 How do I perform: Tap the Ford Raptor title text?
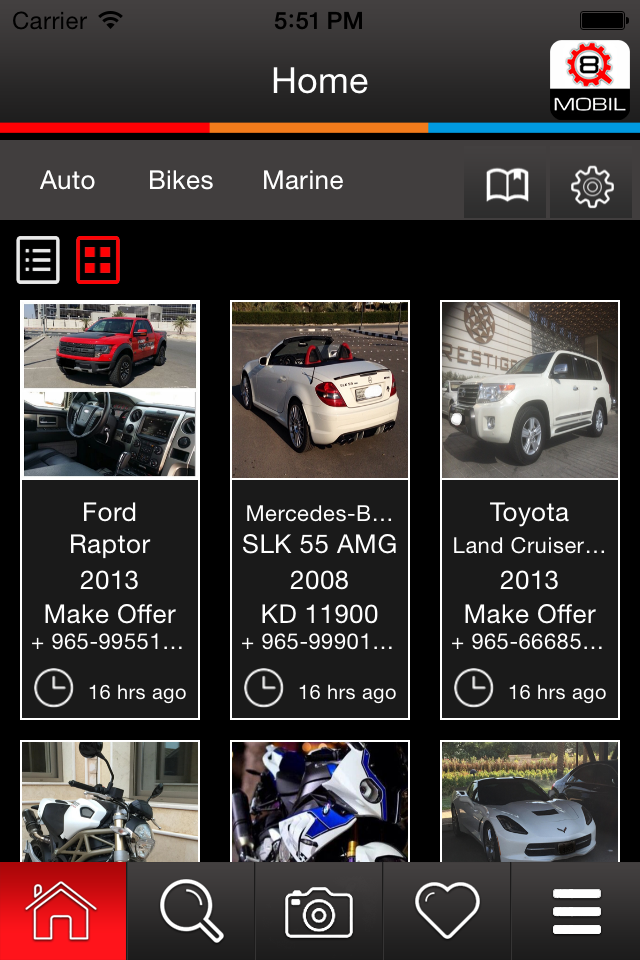(110, 528)
